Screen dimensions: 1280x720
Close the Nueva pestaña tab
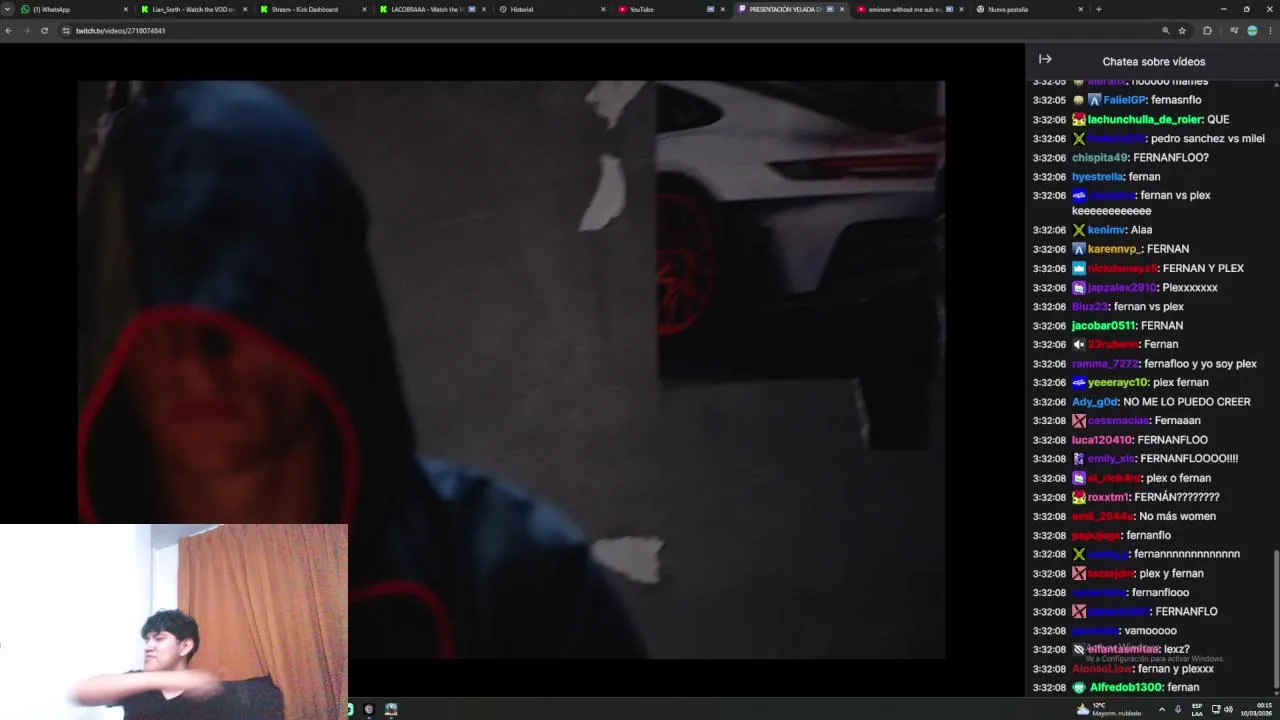(x=1080, y=9)
